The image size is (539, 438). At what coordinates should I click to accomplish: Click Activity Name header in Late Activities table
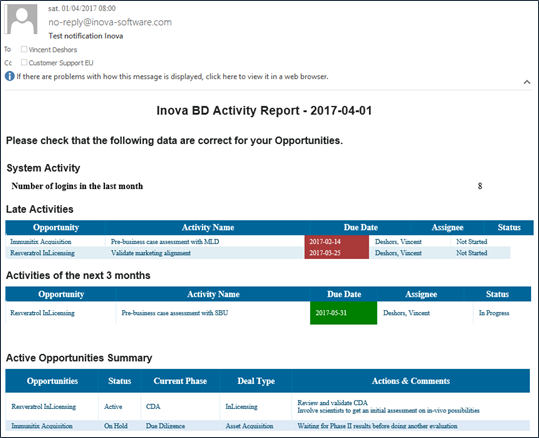coord(208,227)
